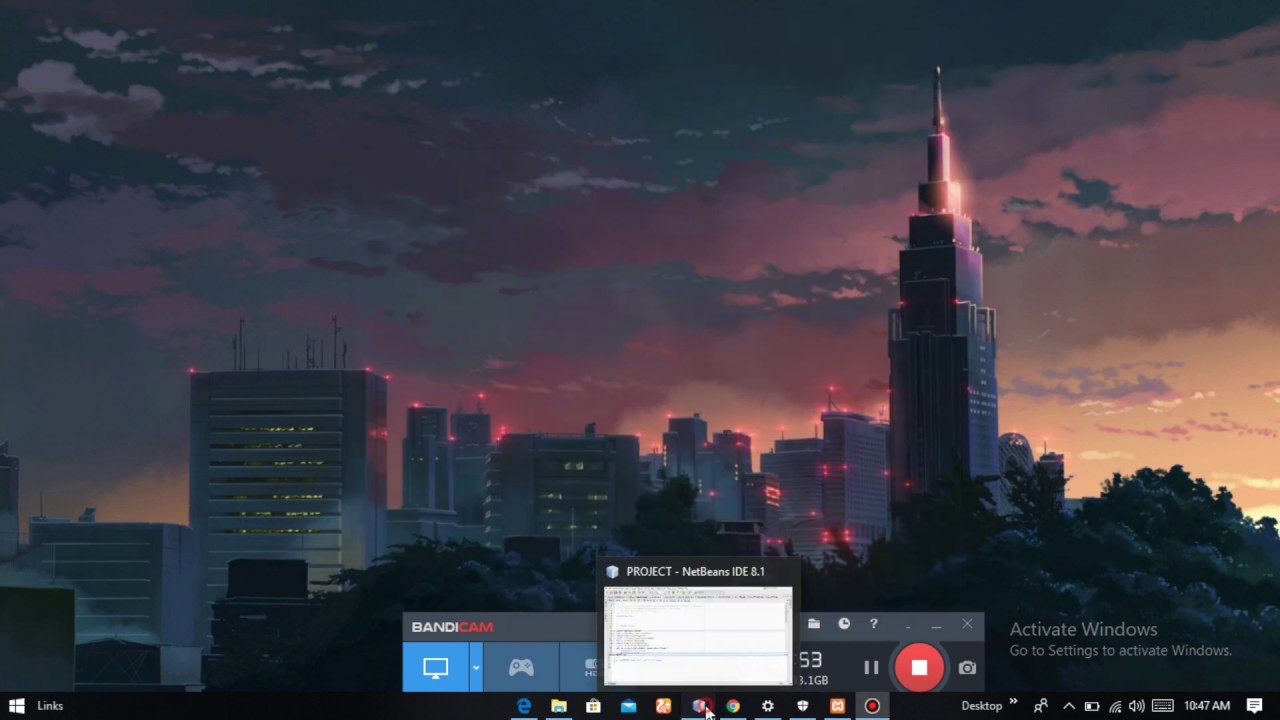
Task: Open the volume speaker icon
Action: (x=1136, y=706)
